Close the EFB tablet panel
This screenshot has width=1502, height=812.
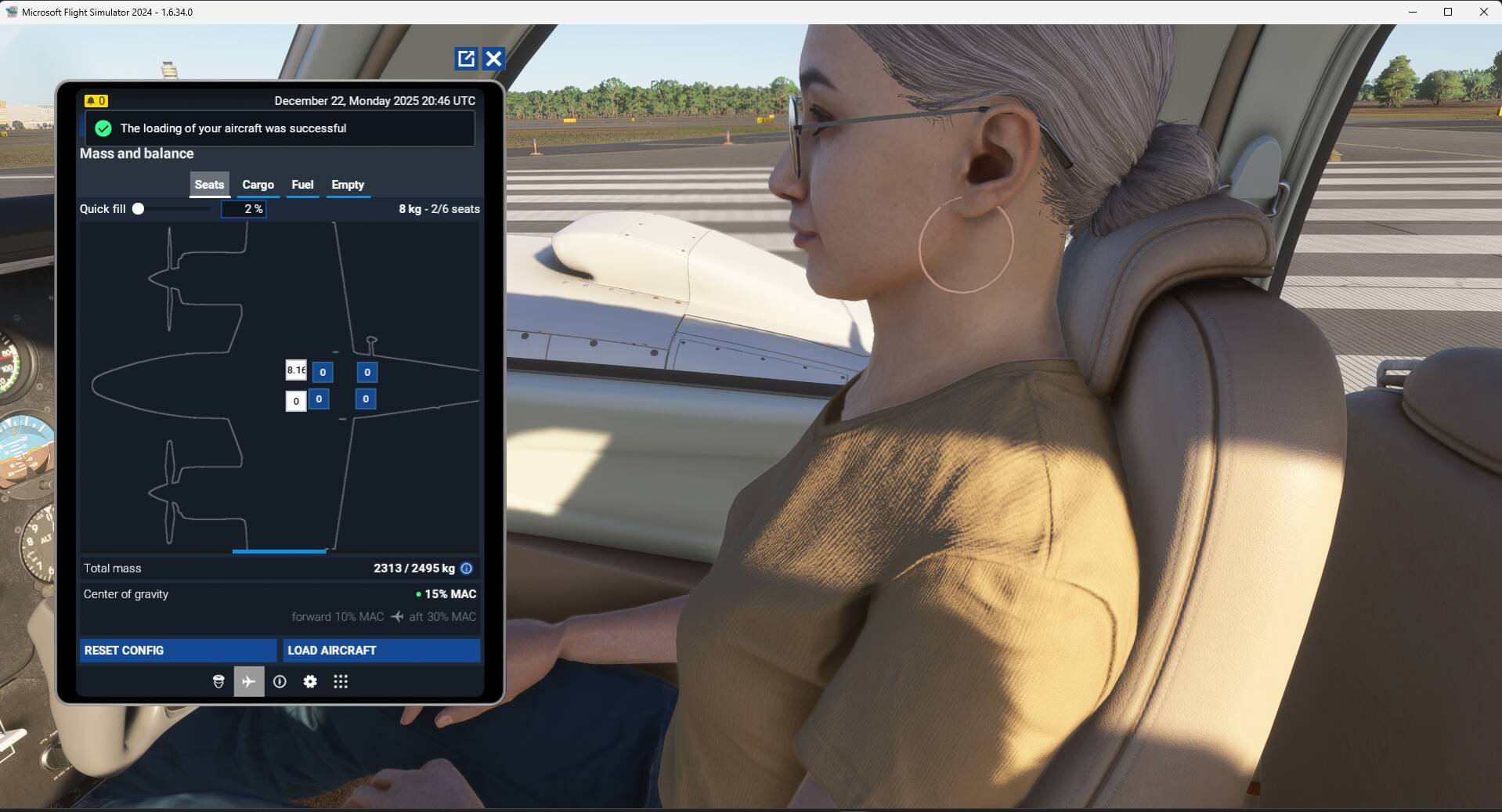[493, 59]
